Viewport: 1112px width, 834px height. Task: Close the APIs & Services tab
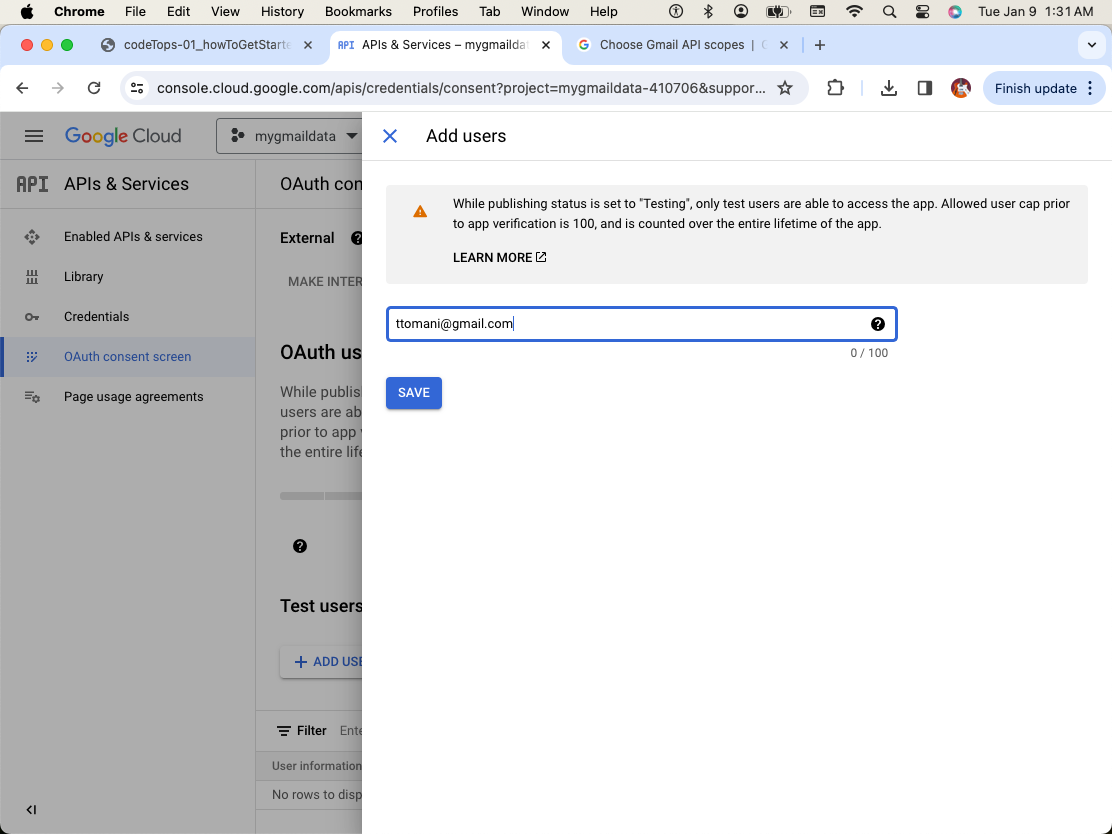coord(545,45)
